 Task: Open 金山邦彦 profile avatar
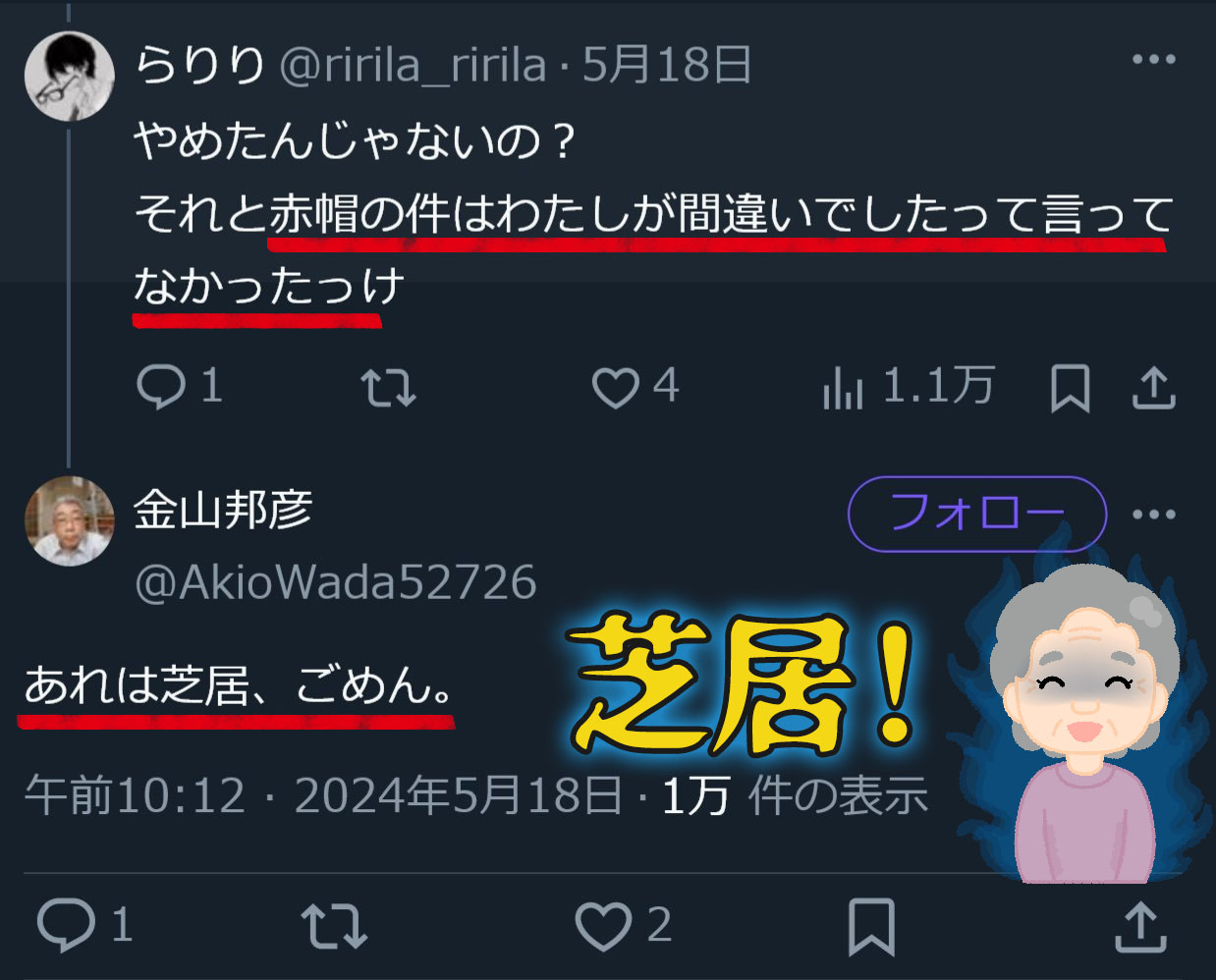click(x=69, y=521)
